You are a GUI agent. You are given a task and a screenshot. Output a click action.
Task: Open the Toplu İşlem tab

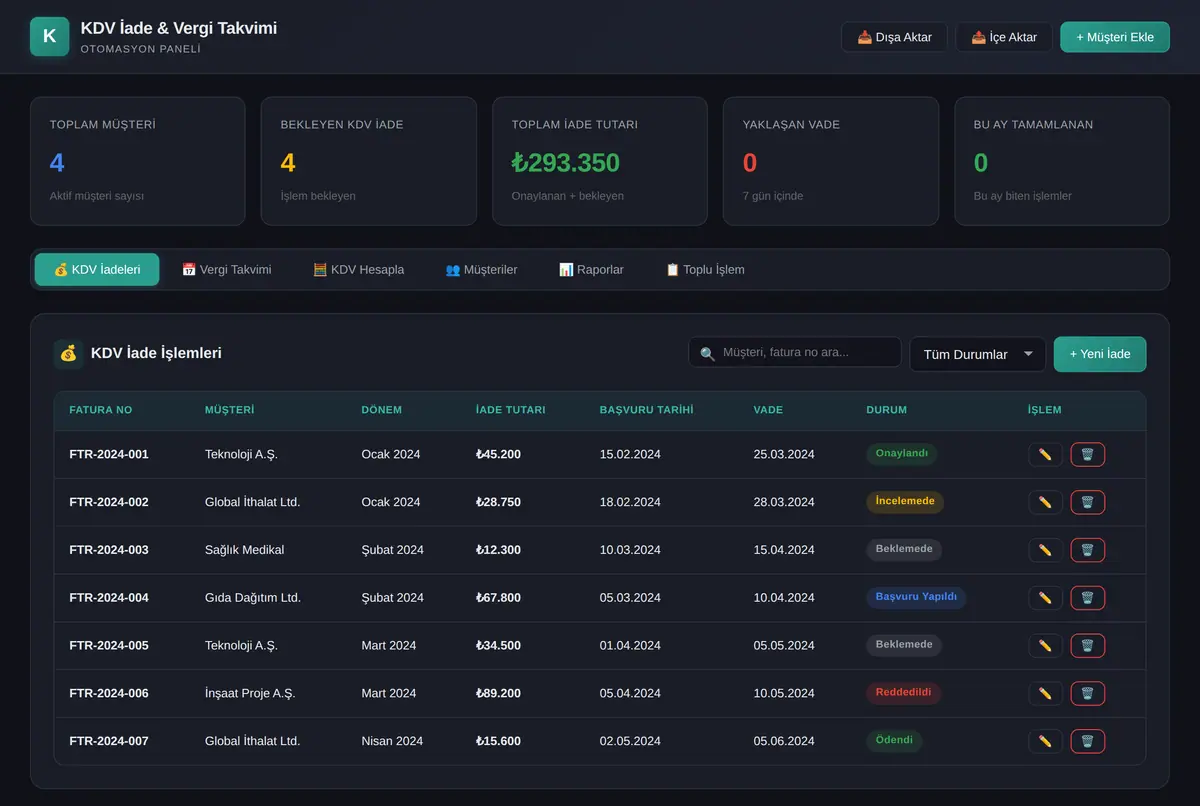[x=705, y=269]
